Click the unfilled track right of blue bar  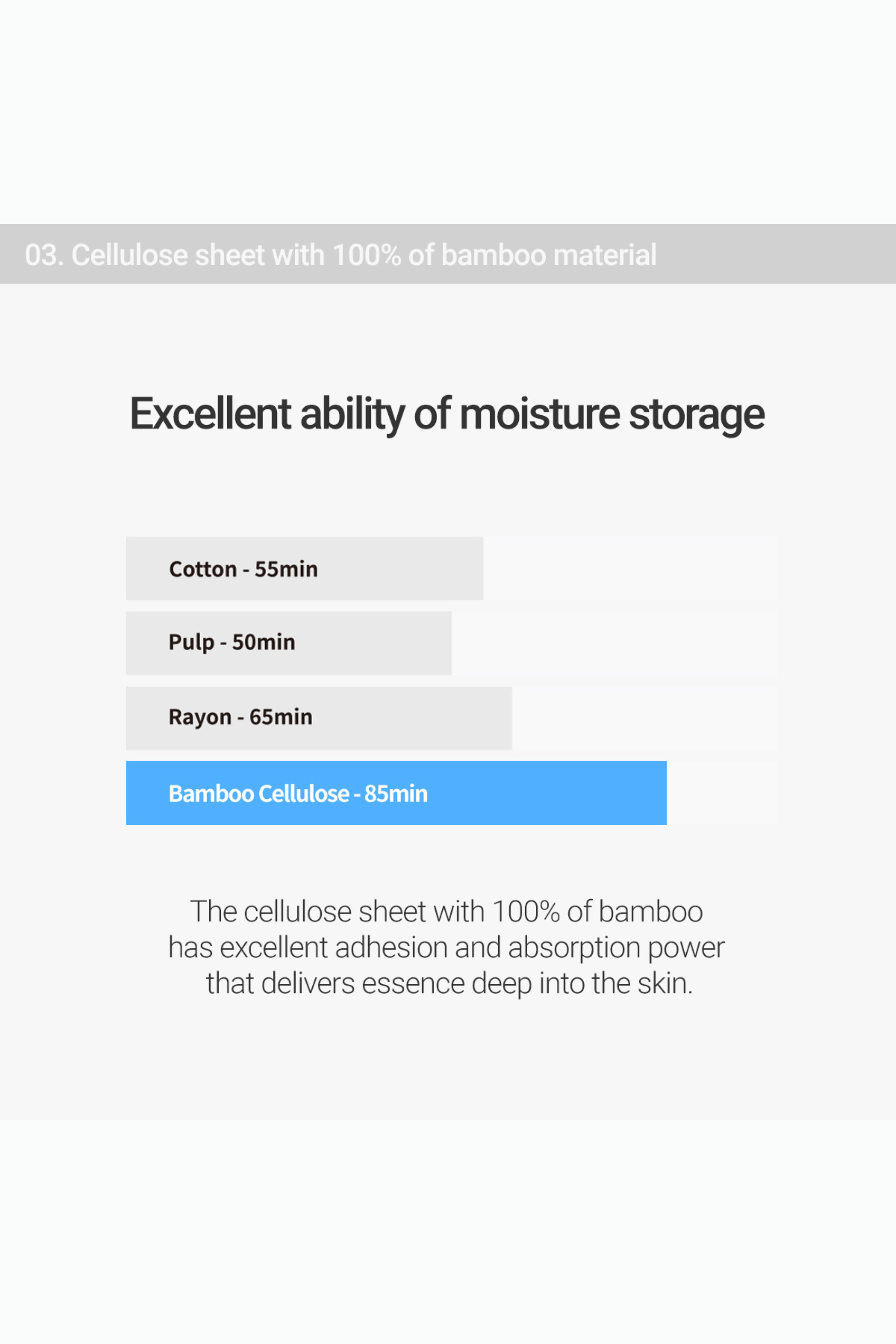[x=721, y=793]
